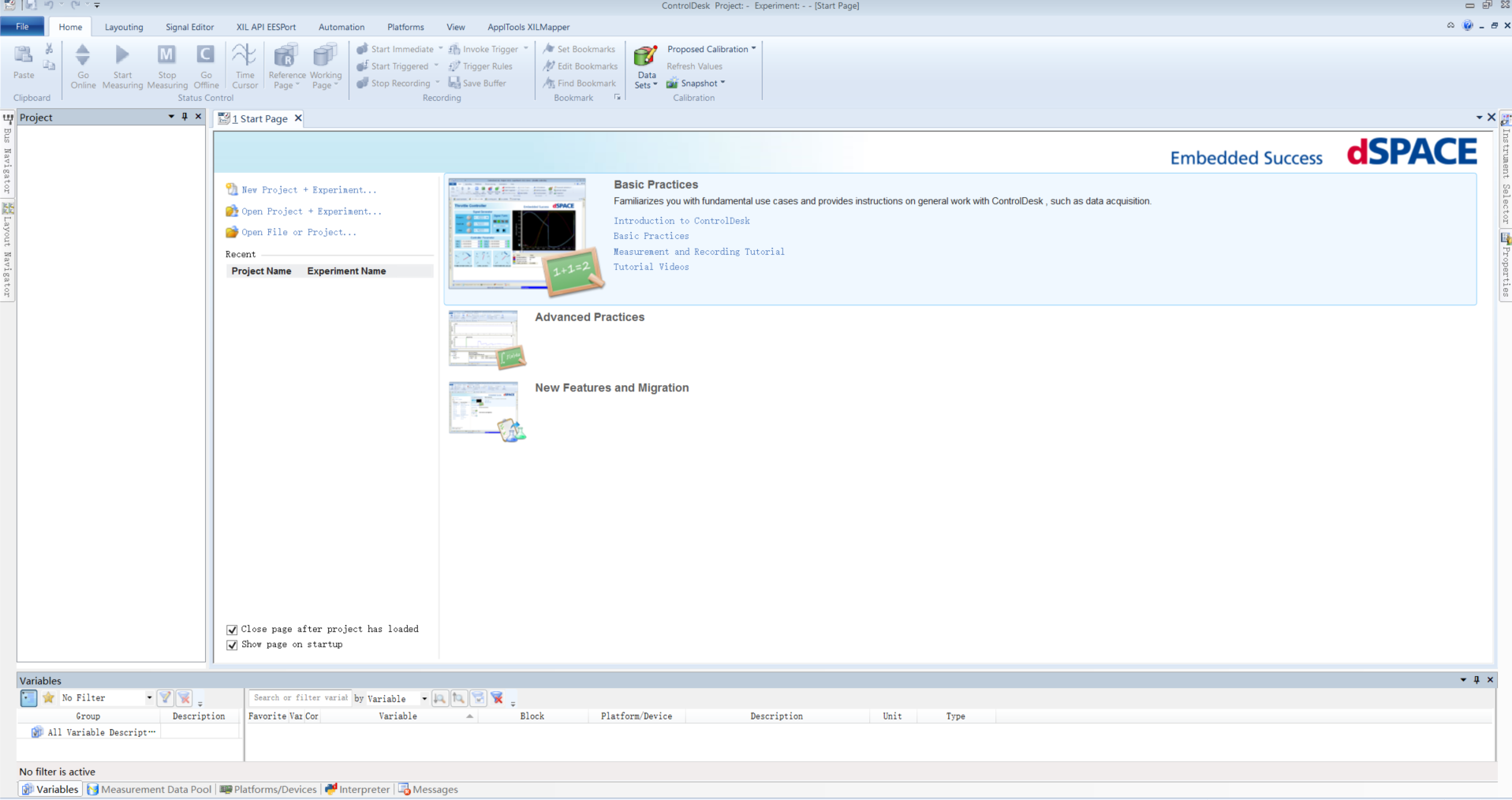Click the Paste clipboard icon
The height and width of the screenshot is (800, 1512).
(x=24, y=56)
